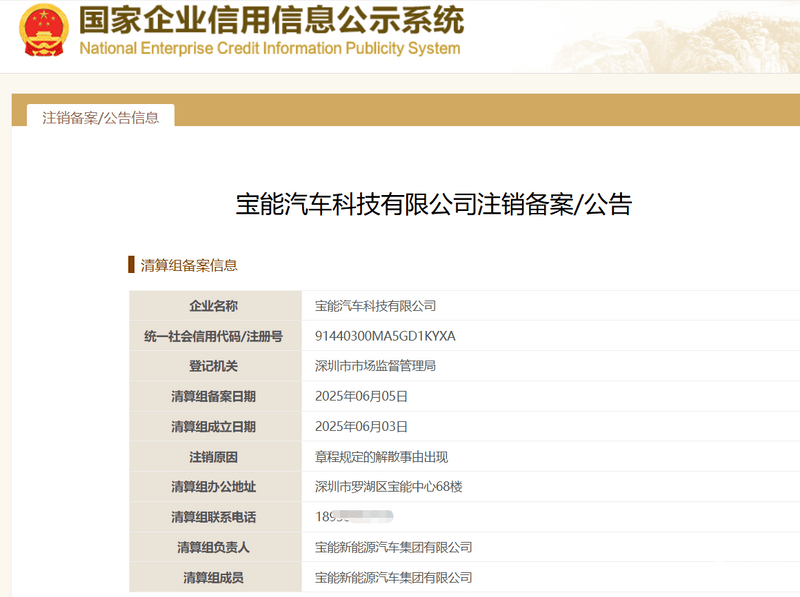Click the 注销原因 label cell

tap(215, 457)
